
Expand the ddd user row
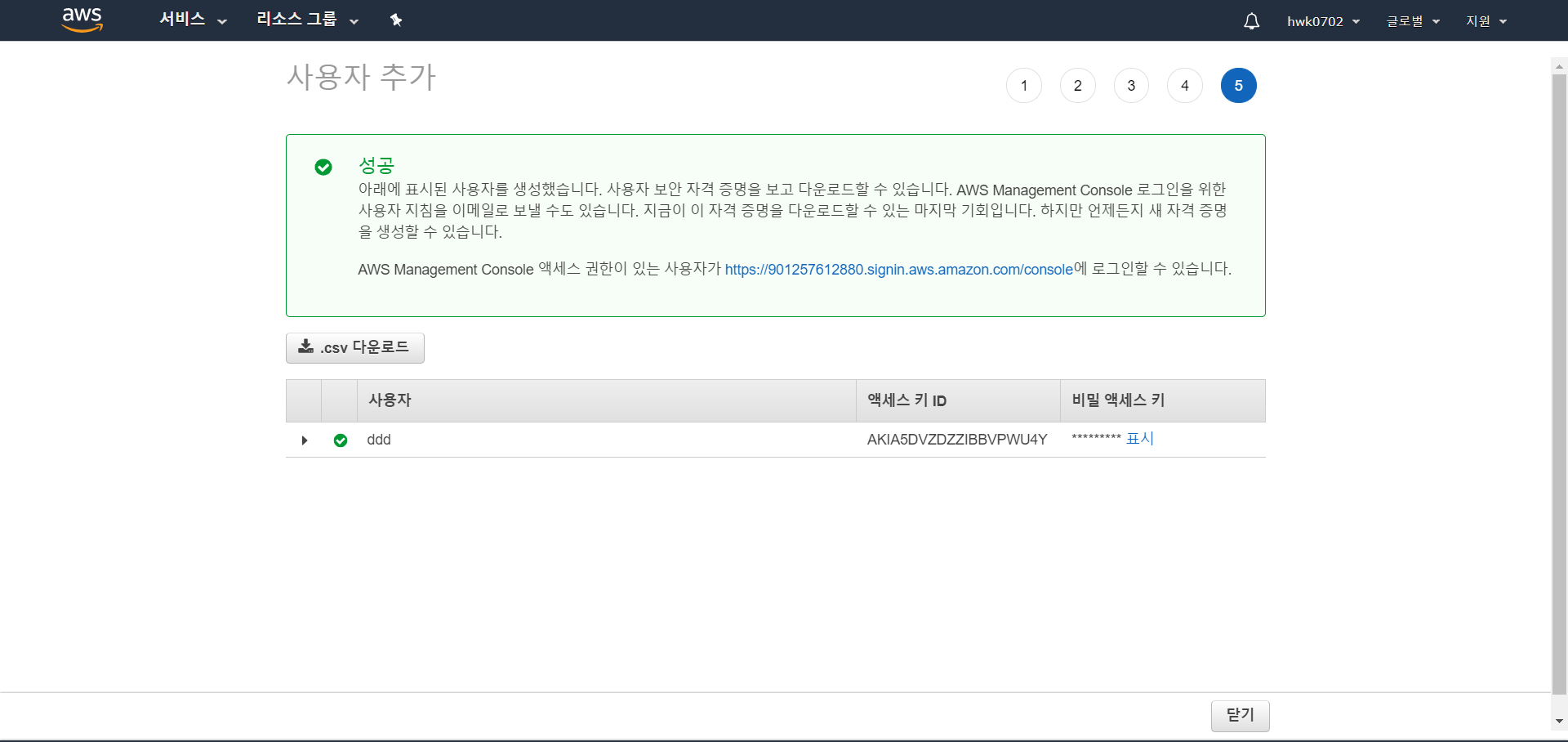coord(305,440)
